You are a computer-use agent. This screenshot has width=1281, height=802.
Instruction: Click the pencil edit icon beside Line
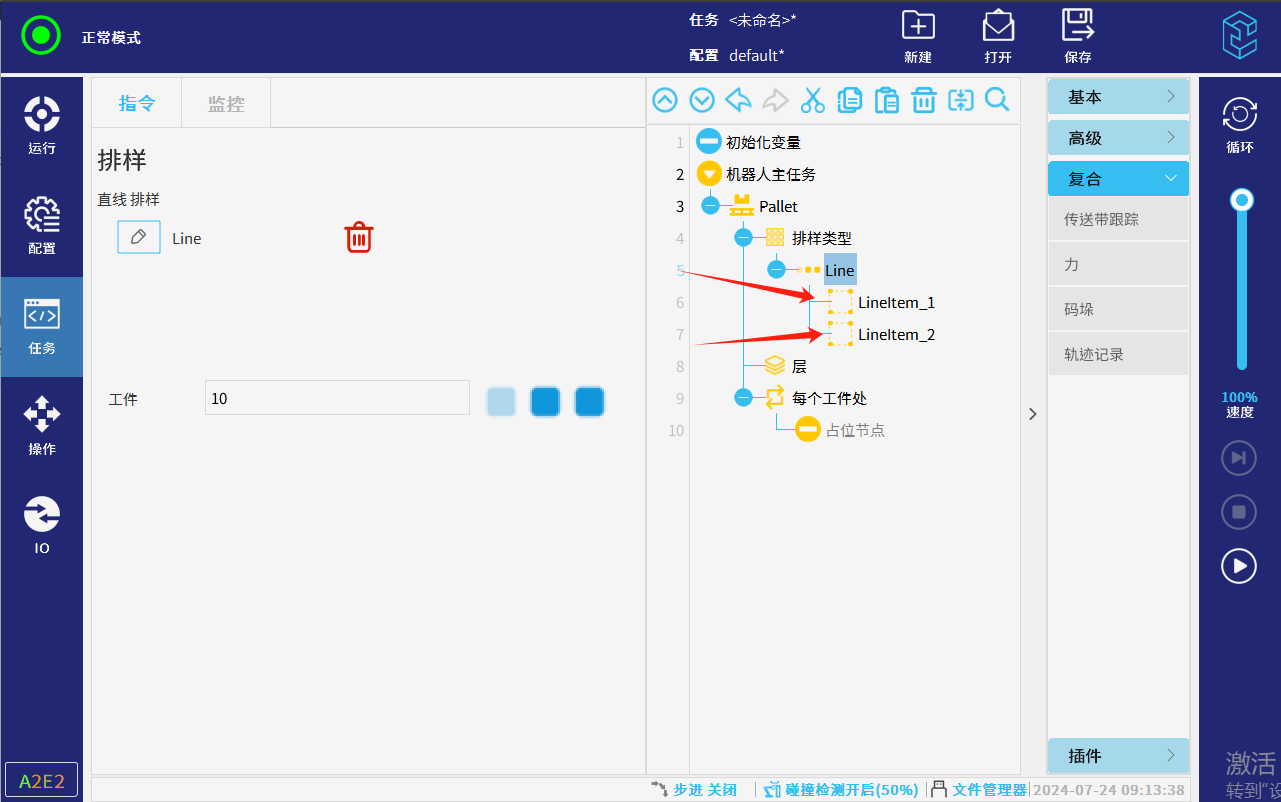point(139,238)
